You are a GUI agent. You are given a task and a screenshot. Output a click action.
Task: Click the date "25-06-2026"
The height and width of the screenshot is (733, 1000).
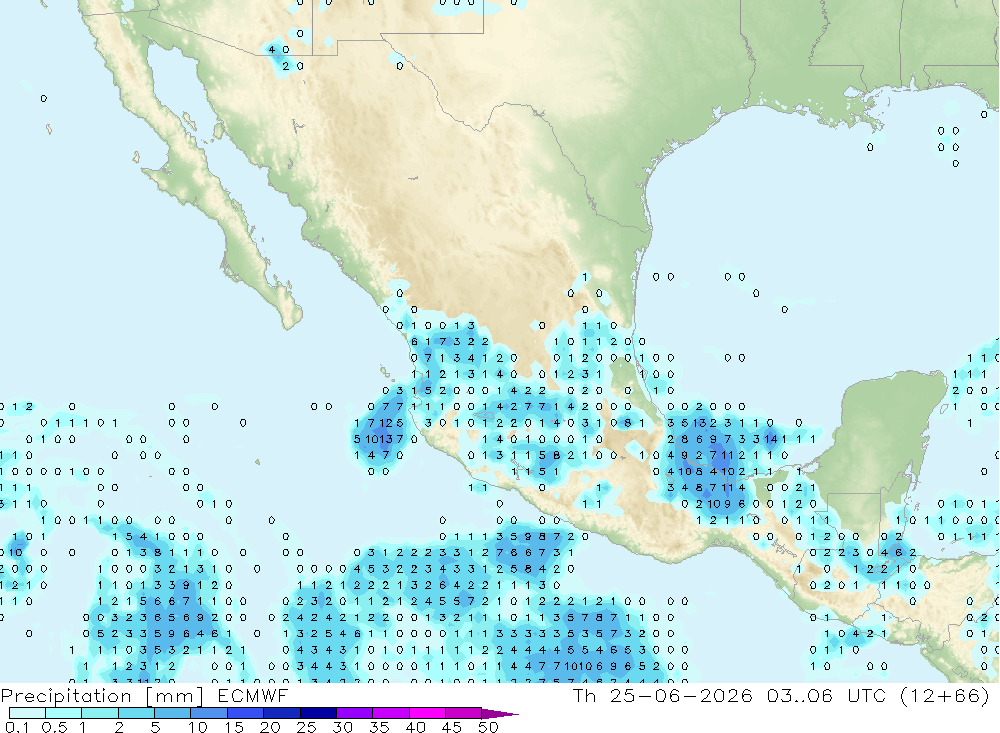click(x=681, y=695)
